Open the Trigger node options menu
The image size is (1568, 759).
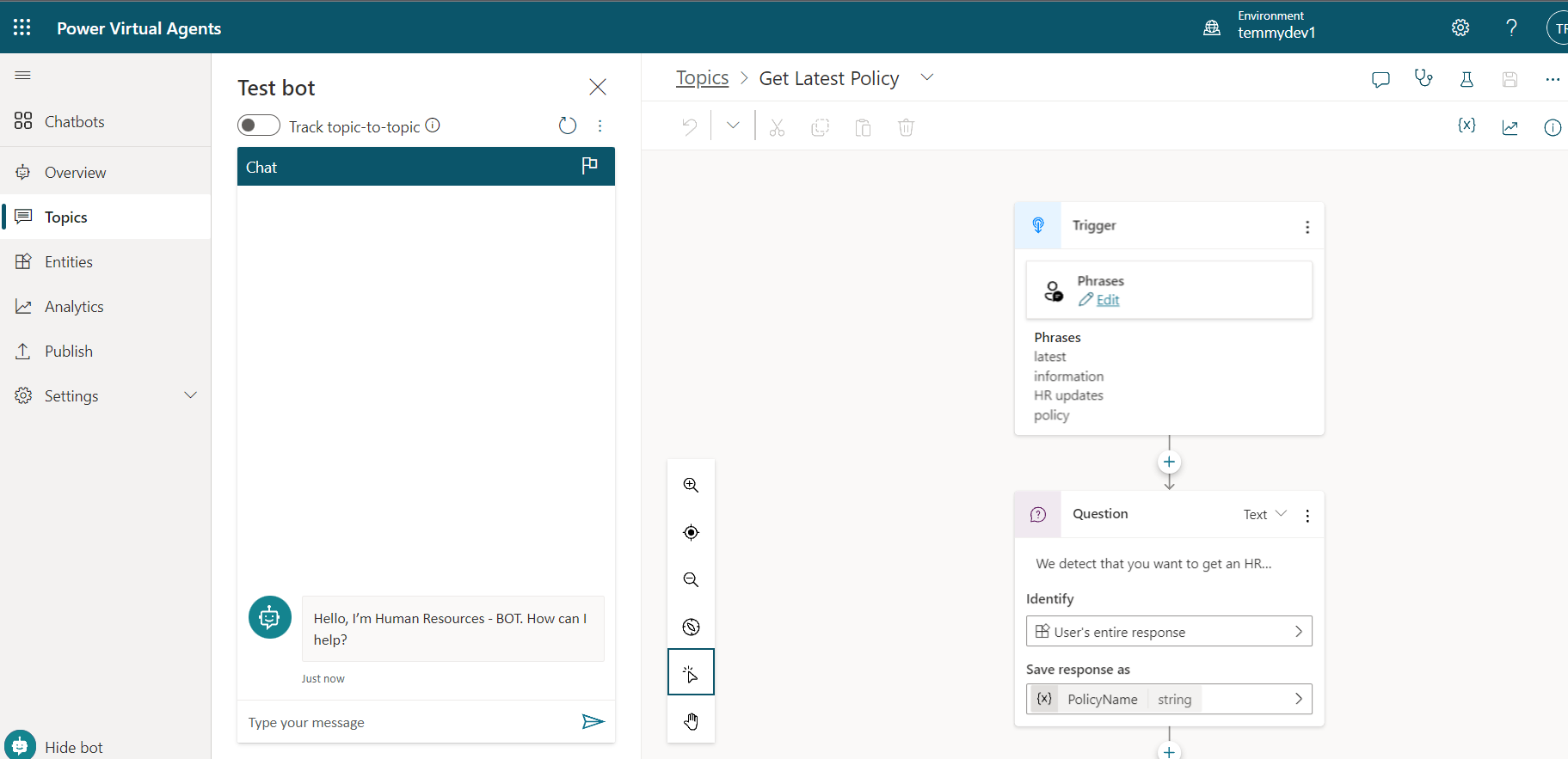click(x=1307, y=227)
